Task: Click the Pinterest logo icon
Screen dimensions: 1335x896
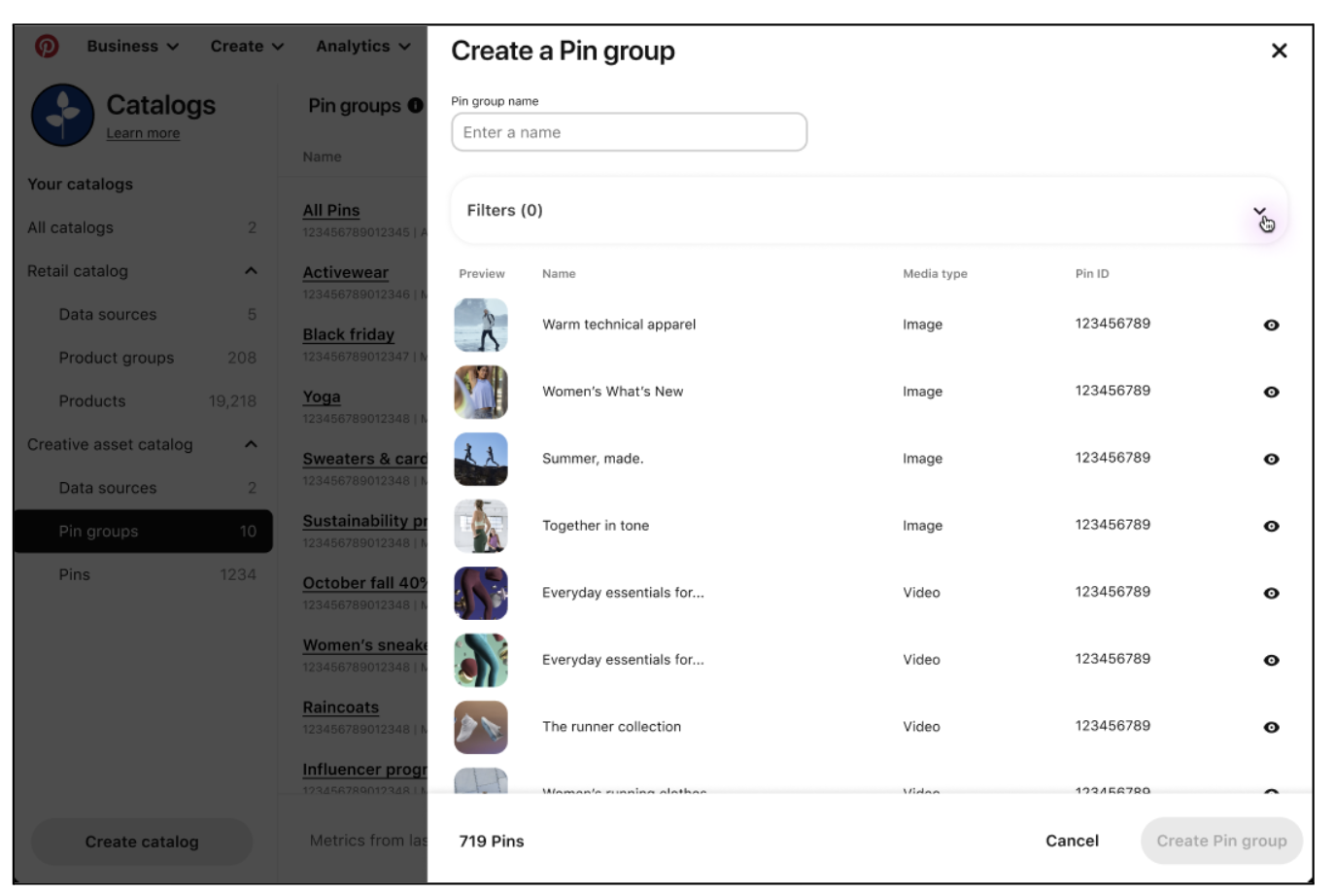Action: coord(47,46)
